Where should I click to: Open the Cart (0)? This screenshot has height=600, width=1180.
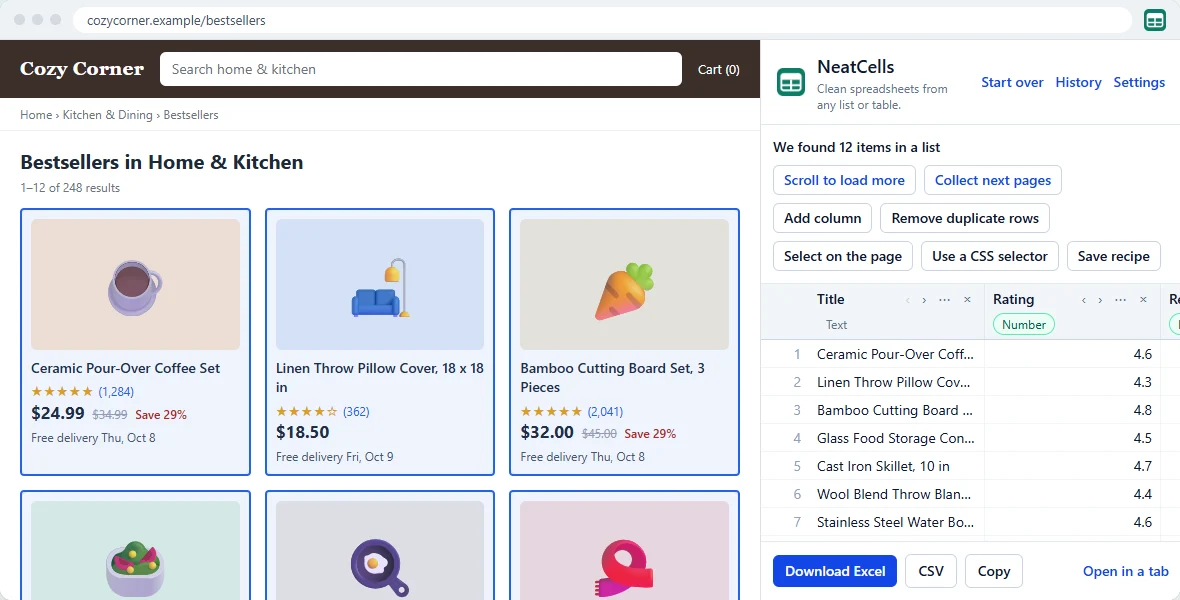(x=718, y=69)
